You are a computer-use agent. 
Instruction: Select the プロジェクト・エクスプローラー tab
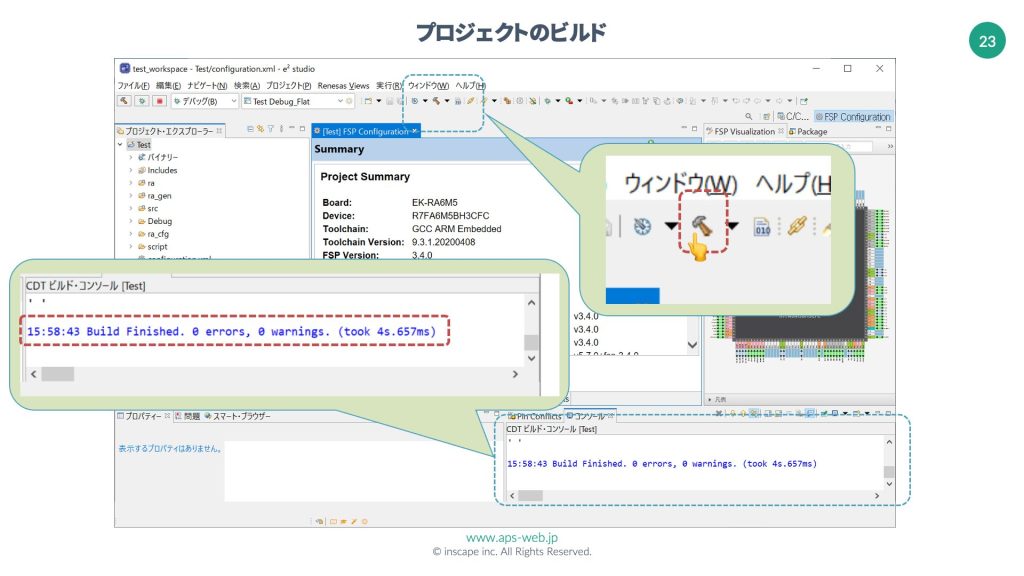point(170,131)
